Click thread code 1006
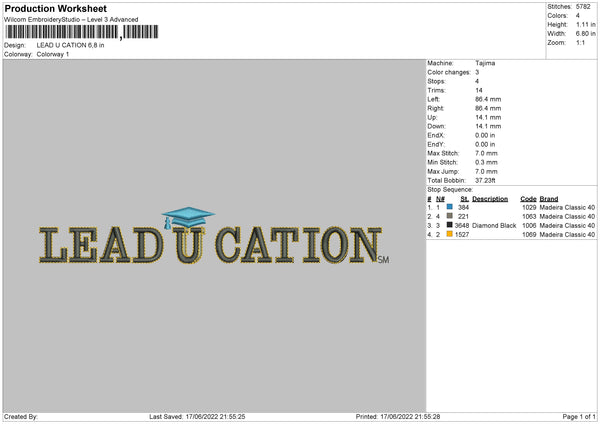The width and height of the screenshot is (600, 424). pyautogui.click(x=529, y=226)
